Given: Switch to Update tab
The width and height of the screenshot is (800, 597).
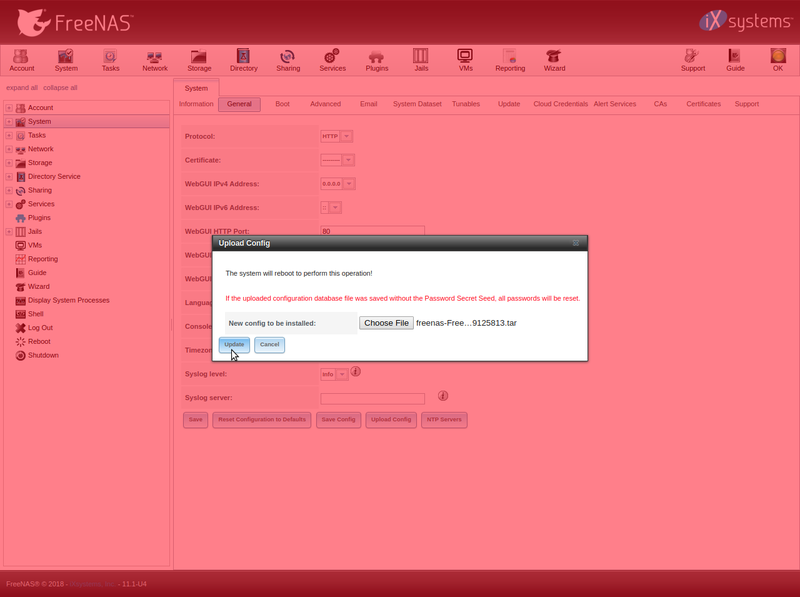Looking at the screenshot, I should (509, 104).
